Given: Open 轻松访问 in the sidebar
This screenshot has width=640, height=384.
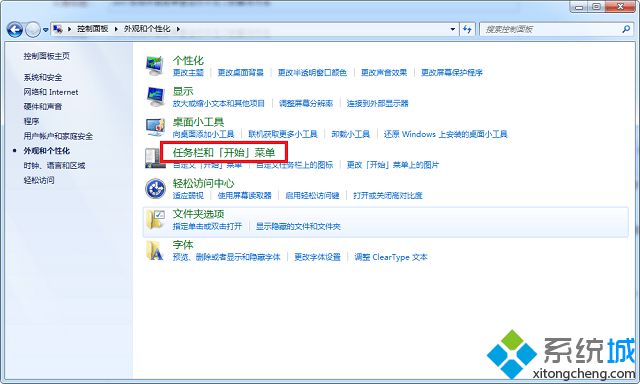Looking at the screenshot, I should [39, 180].
